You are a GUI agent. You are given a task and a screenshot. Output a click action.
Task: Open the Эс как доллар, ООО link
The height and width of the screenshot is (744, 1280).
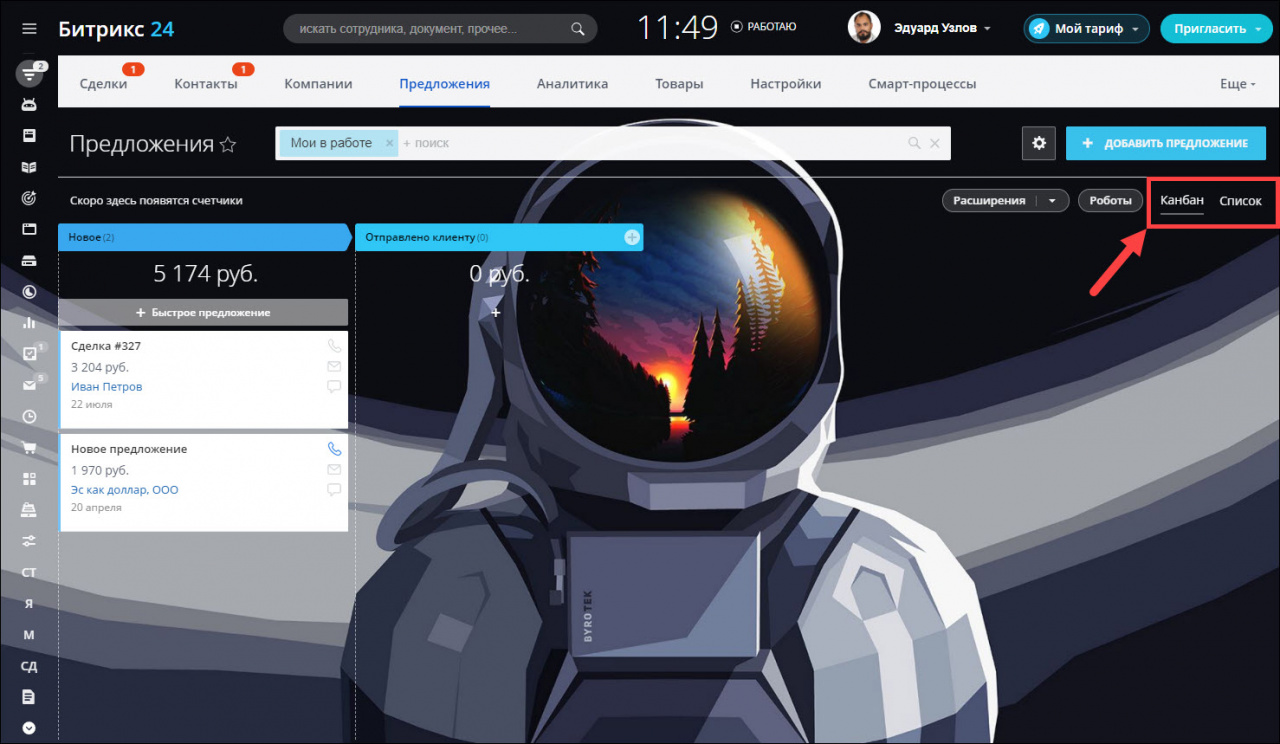click(125, 490)
